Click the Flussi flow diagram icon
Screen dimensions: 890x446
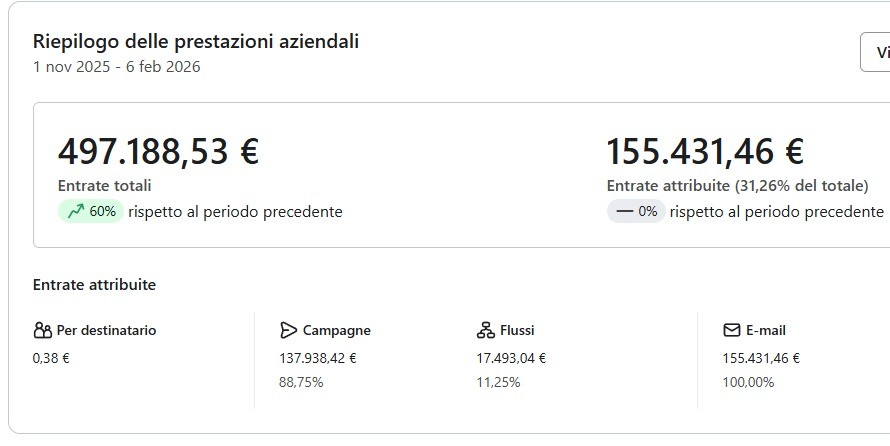point(486,331)
